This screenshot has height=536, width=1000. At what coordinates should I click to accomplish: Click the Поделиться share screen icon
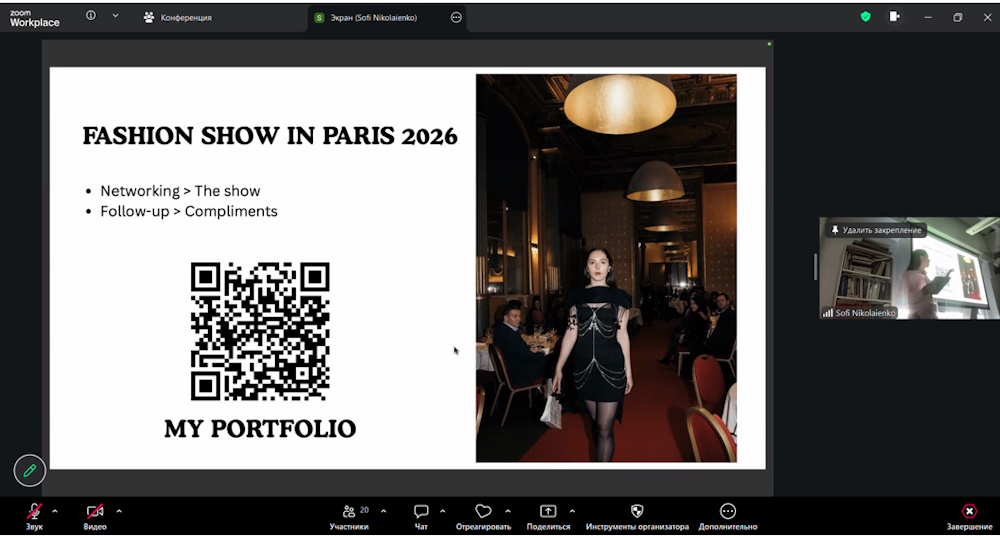click(548, 511)
